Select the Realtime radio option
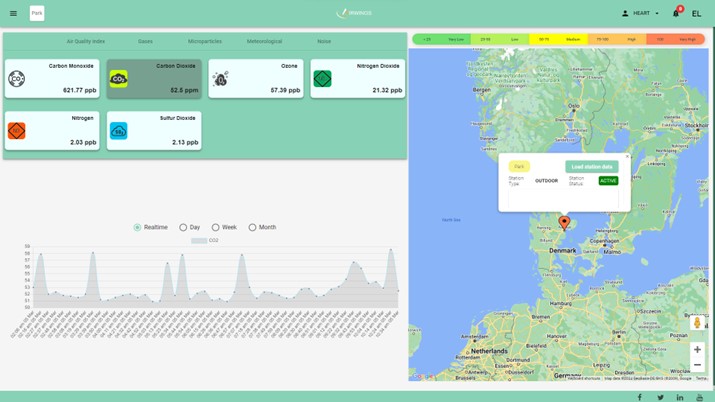Image resolution: width=715 pixels, height=402 pixels. 138,227
